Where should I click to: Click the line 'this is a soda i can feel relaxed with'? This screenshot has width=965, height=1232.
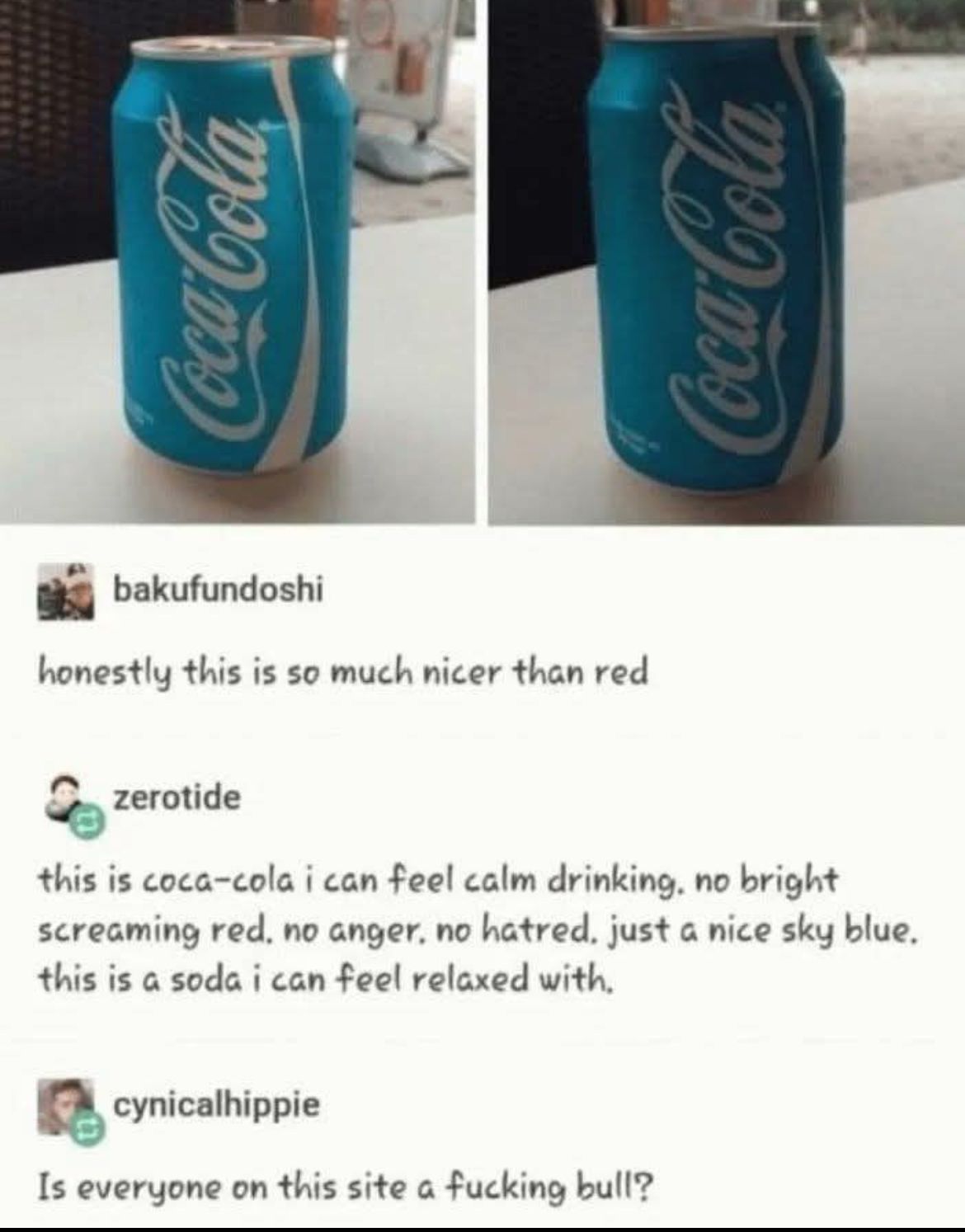coord(326,980)
